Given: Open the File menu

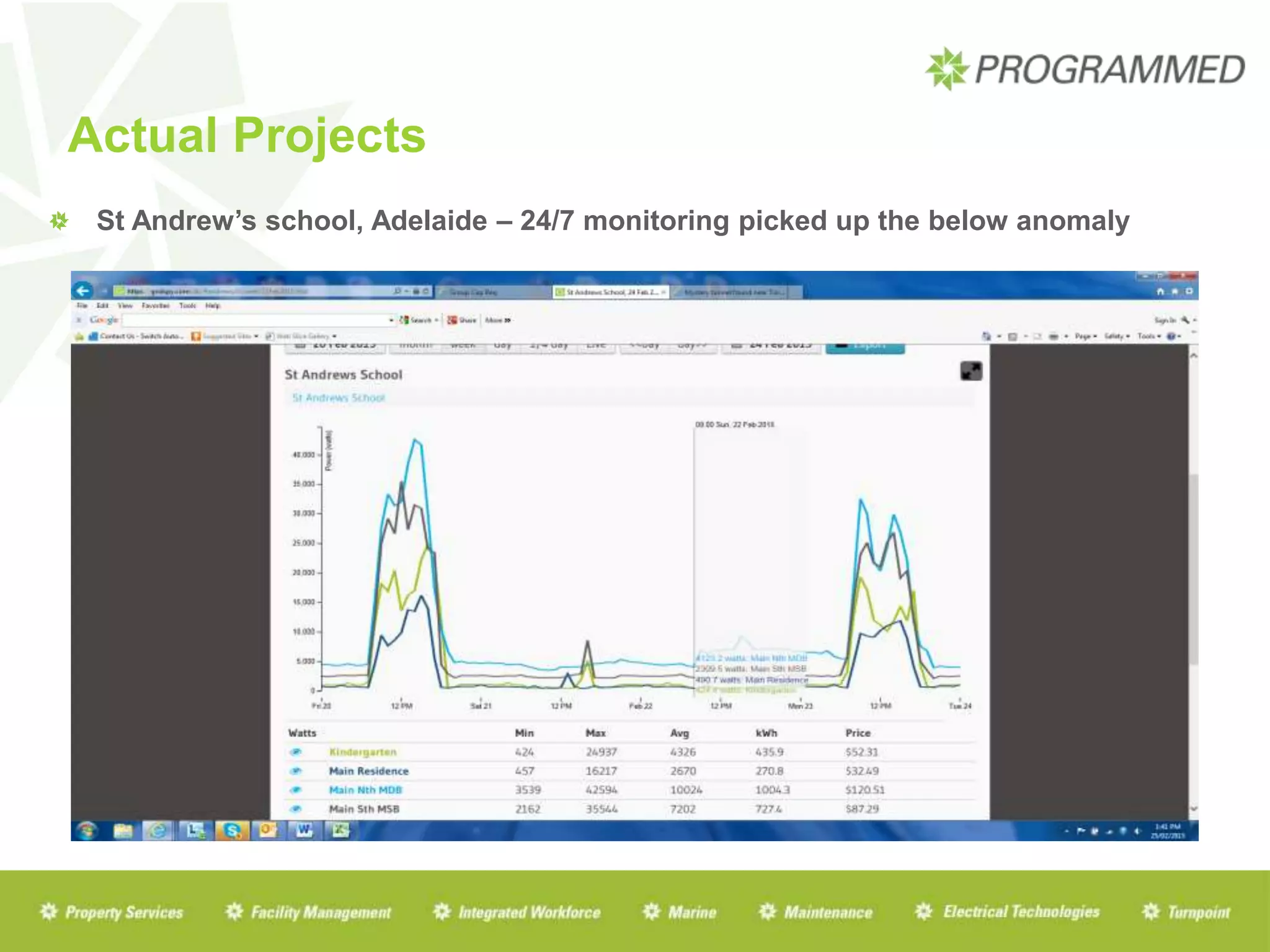Looking at the screenshot, I should click(82, 306).
